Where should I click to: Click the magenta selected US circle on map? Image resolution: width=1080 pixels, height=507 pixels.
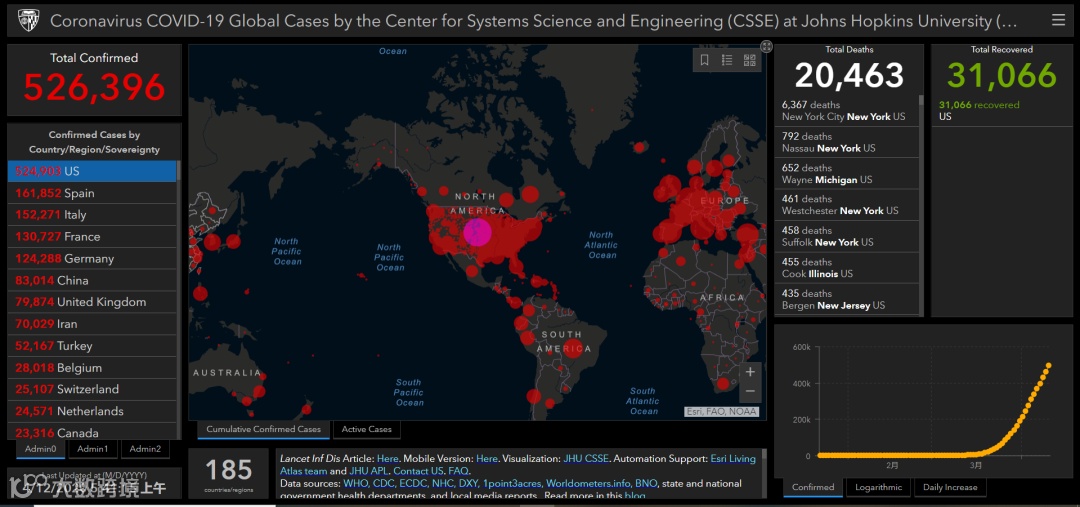(x=477, y=231)
